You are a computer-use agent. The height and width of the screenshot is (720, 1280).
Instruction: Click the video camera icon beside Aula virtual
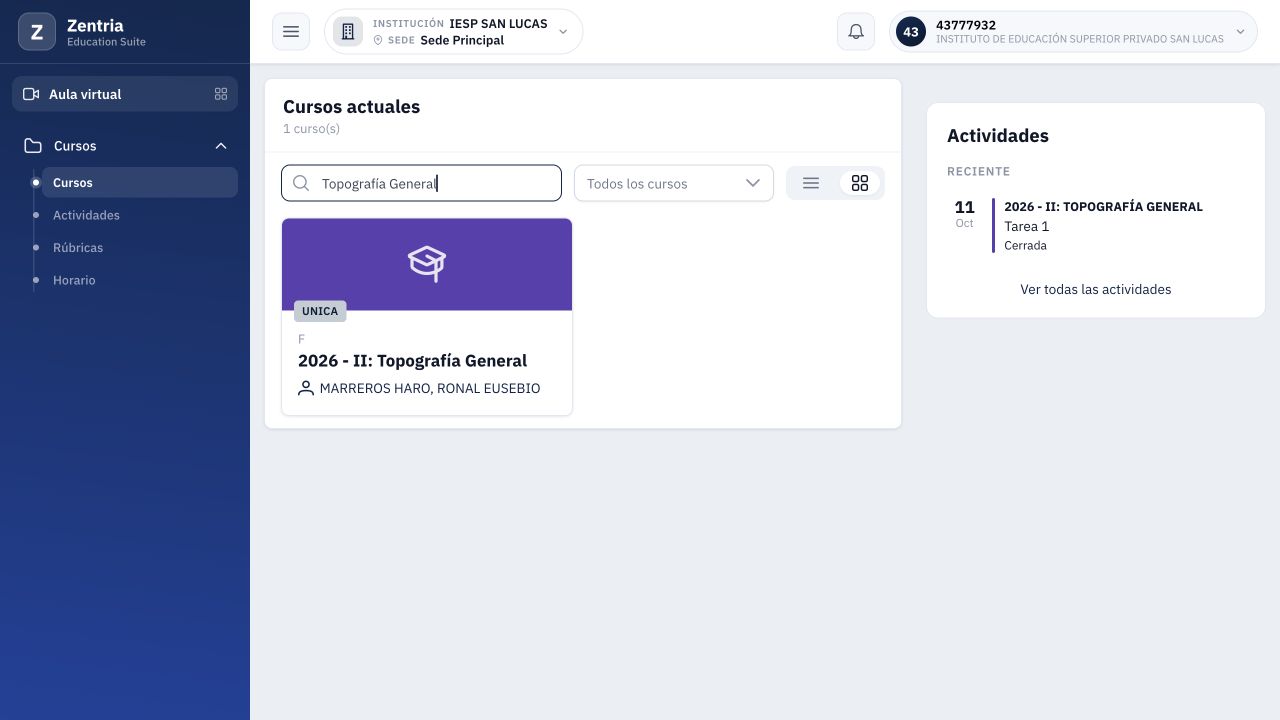[x=31, y=94]
